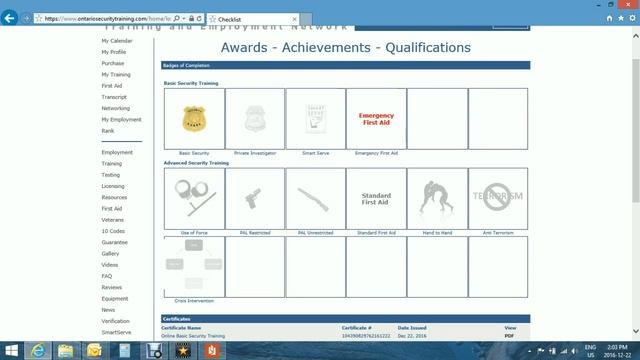640x360 pixels.
Task: Click the Testing sidebar link
Action: [111, 175]
